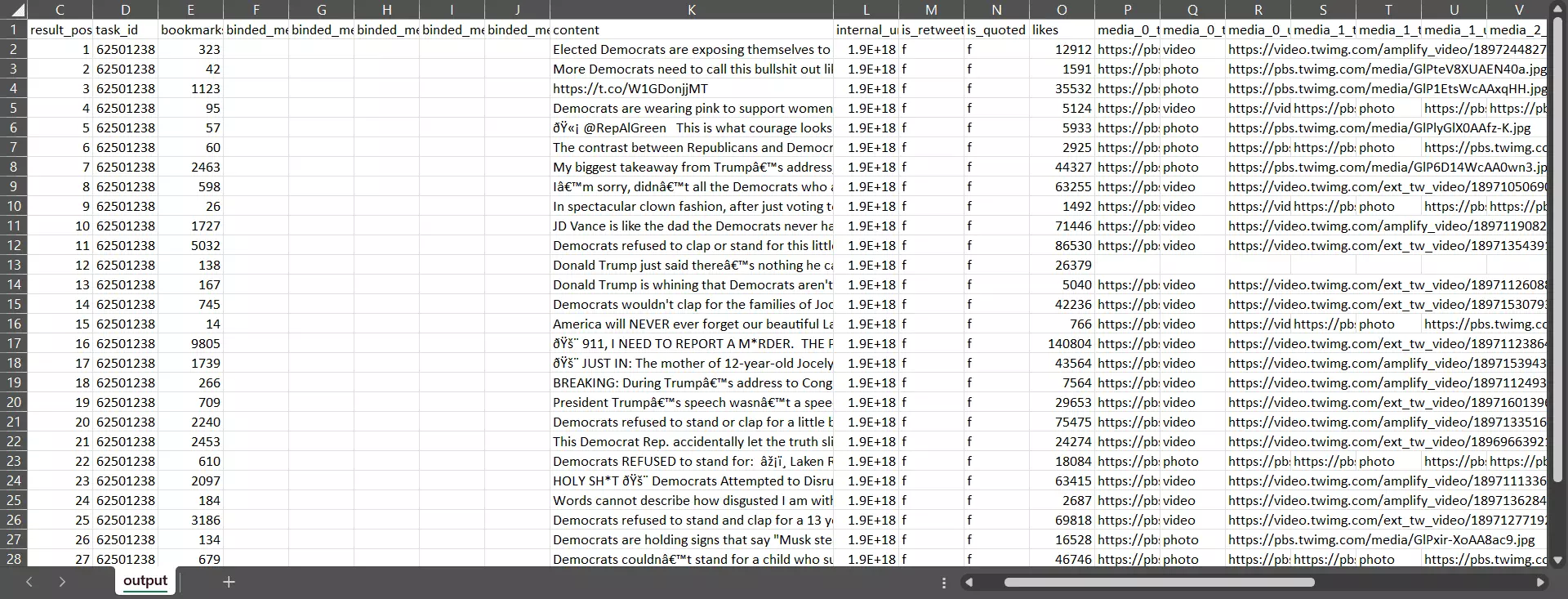Select the bookmark cell with value 9805
The height and width of the screenshot is (599, 1568).
point(190,343)
